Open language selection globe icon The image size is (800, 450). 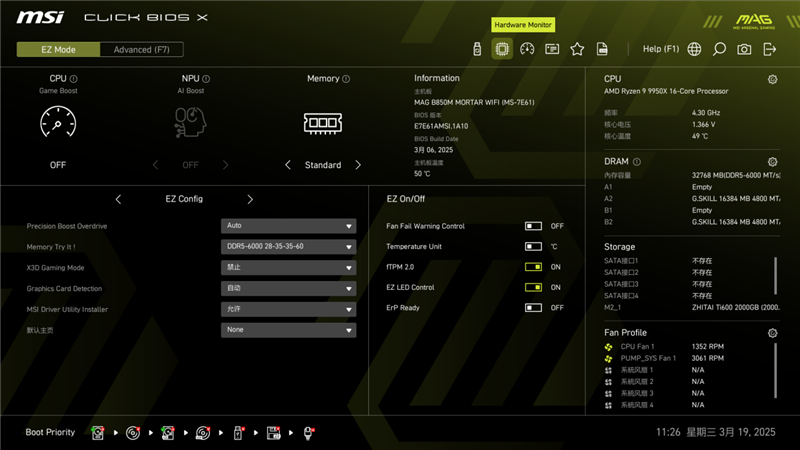694,49
